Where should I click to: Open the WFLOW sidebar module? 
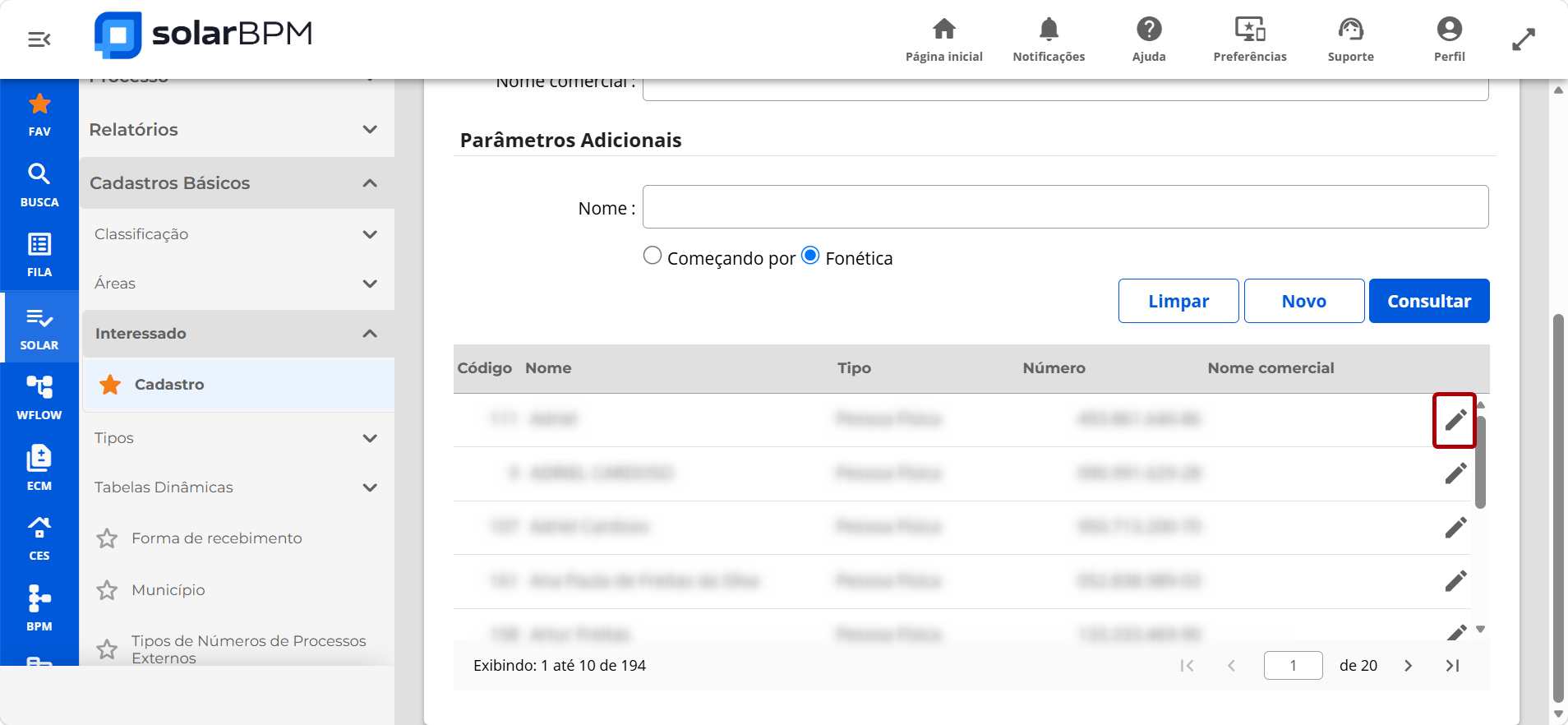(39, 398)
